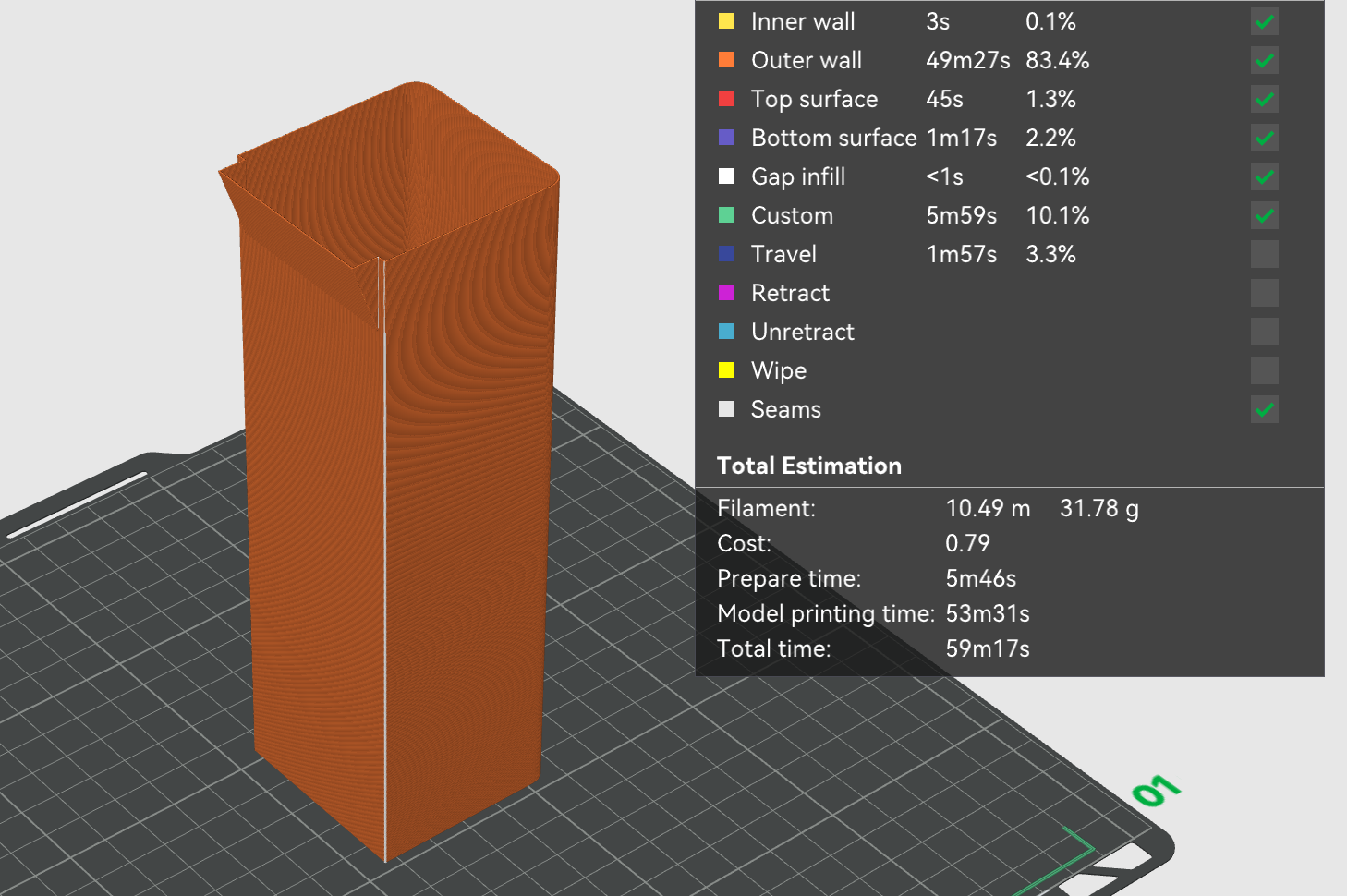Viewport: 1347px width, 896px height.
Task: Hide Seams using its checkbox
Action: [x=1265, y=409]
